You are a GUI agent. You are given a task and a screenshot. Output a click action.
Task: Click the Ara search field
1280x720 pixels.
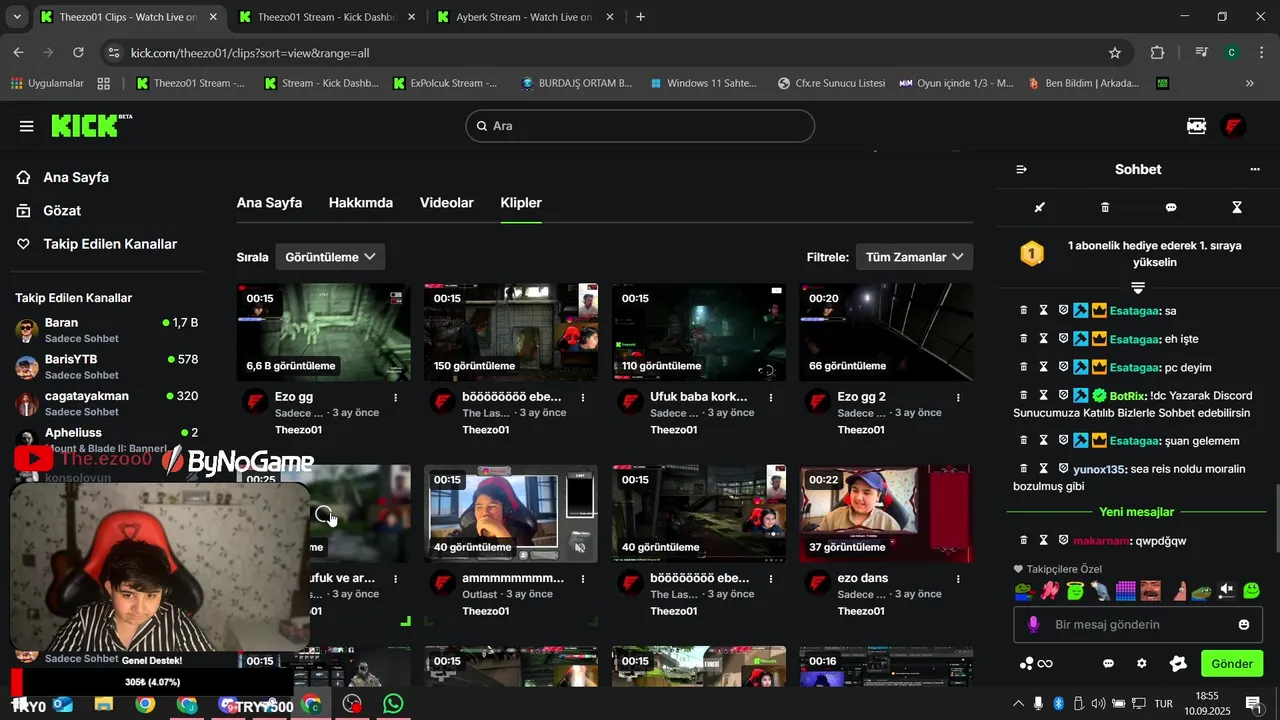(640, 126)
